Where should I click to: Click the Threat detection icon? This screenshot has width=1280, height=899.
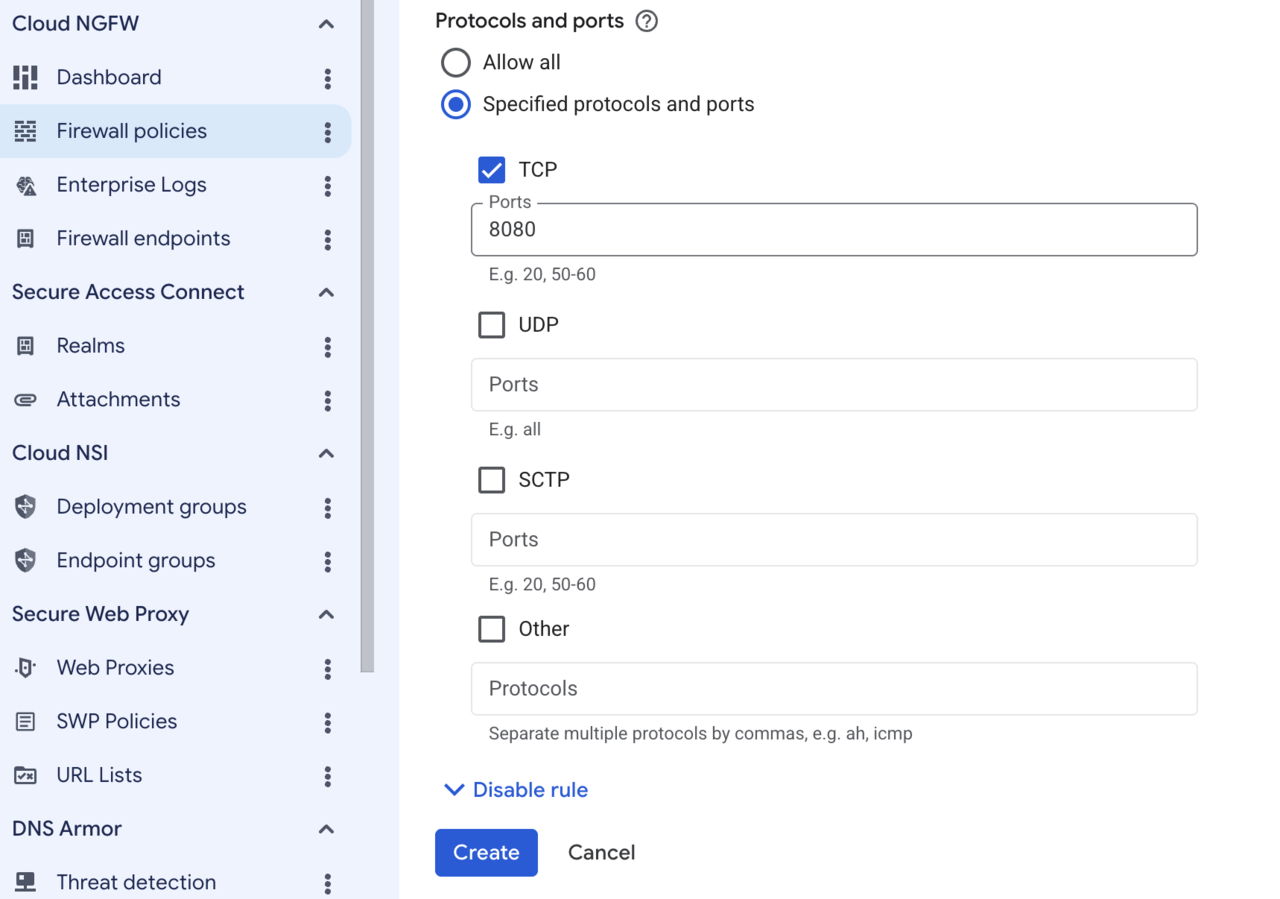[25, 882]
